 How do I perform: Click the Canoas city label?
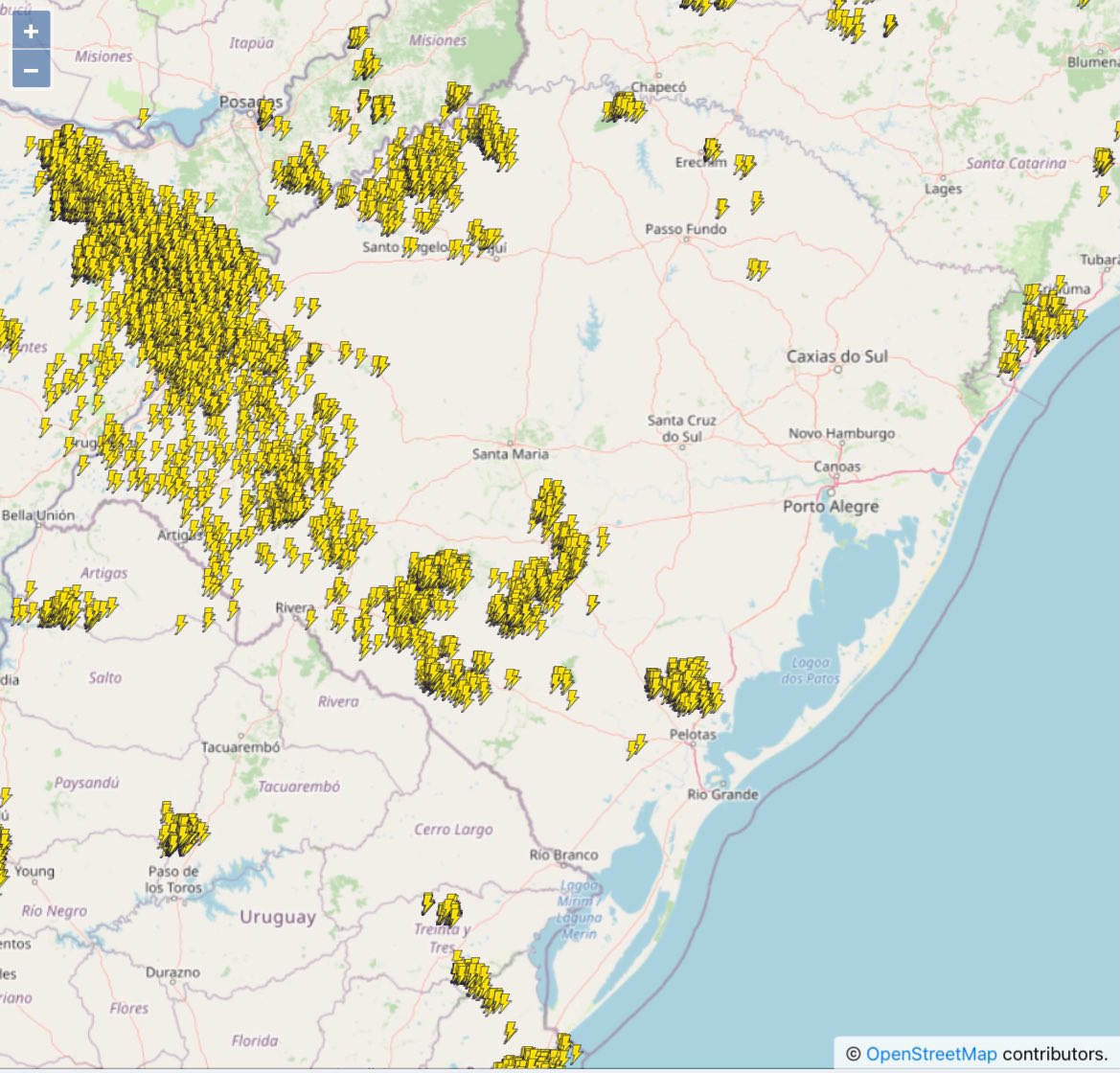point(837,467)
